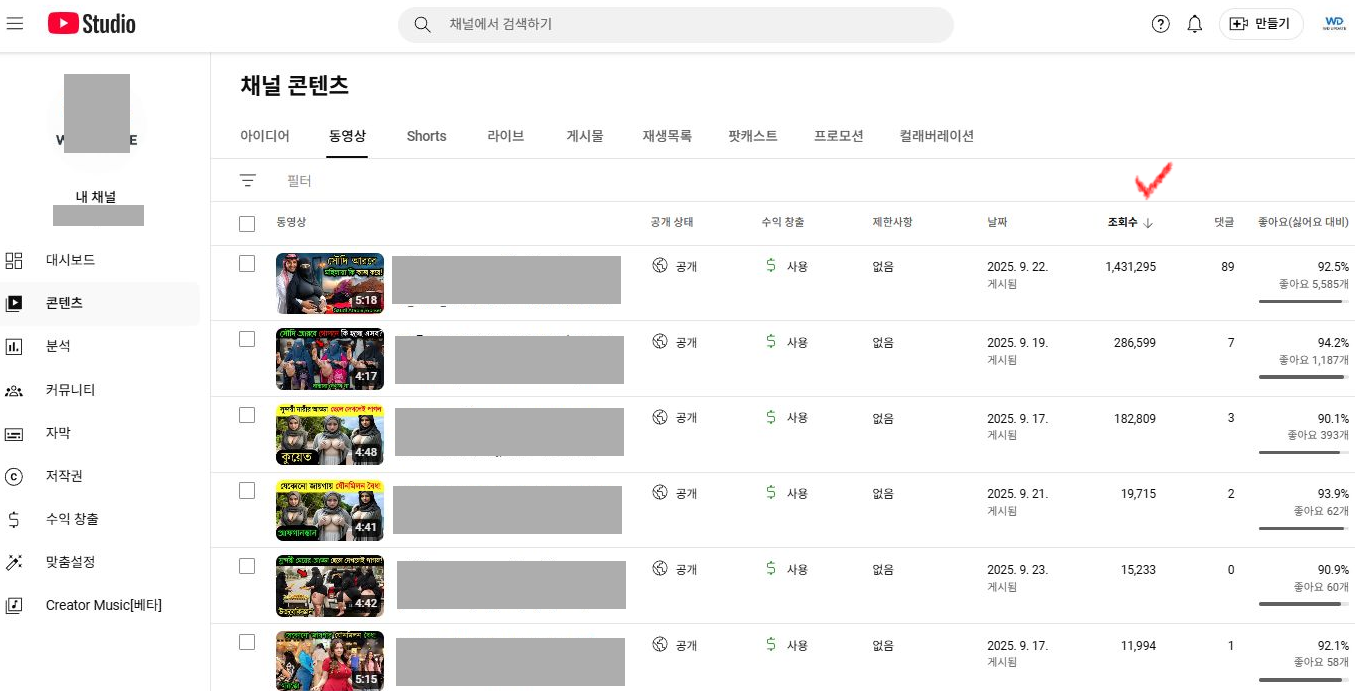
Task: Select checkbox for the 5:18 video
Action: click(x=247, y=264)
